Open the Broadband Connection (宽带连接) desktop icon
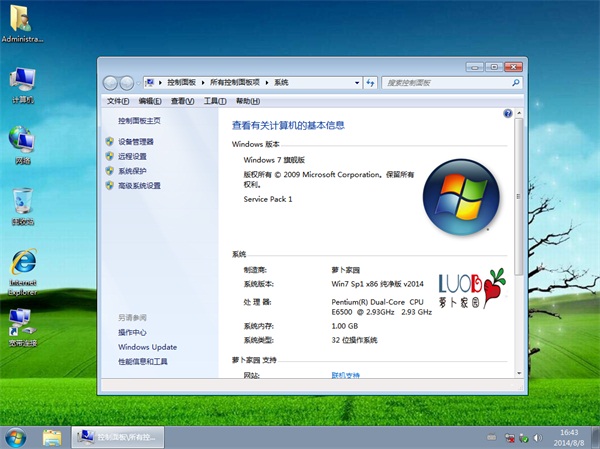 (22, 324)
